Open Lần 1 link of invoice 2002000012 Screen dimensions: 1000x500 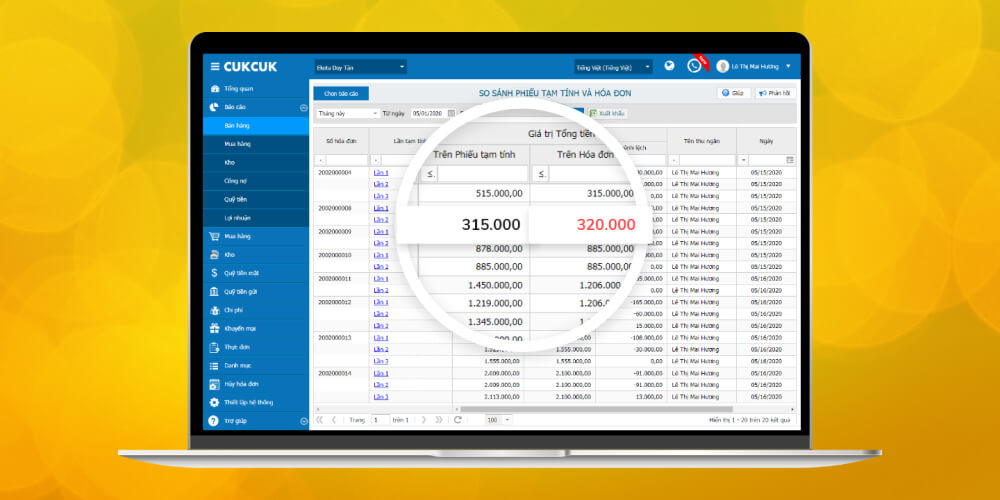(381, 302)
